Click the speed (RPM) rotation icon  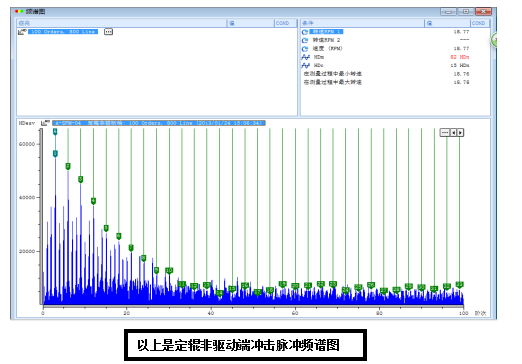pos(305,49)
